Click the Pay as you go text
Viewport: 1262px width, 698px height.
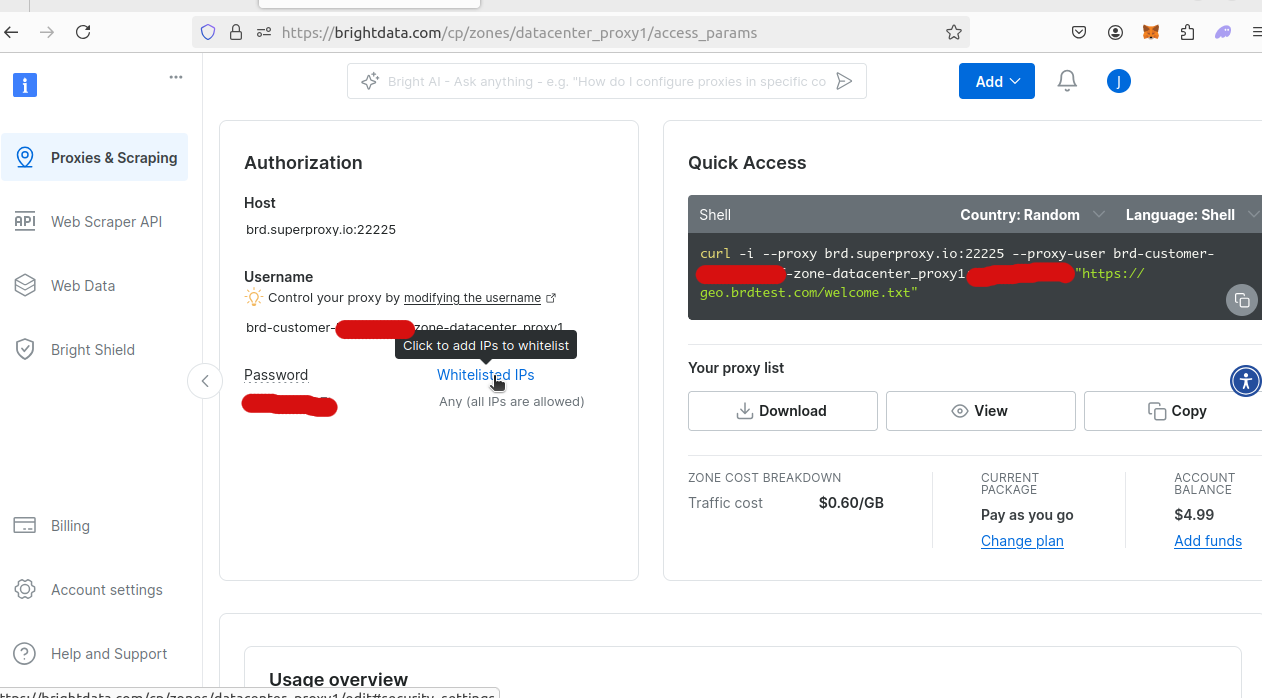point(1027,515)
